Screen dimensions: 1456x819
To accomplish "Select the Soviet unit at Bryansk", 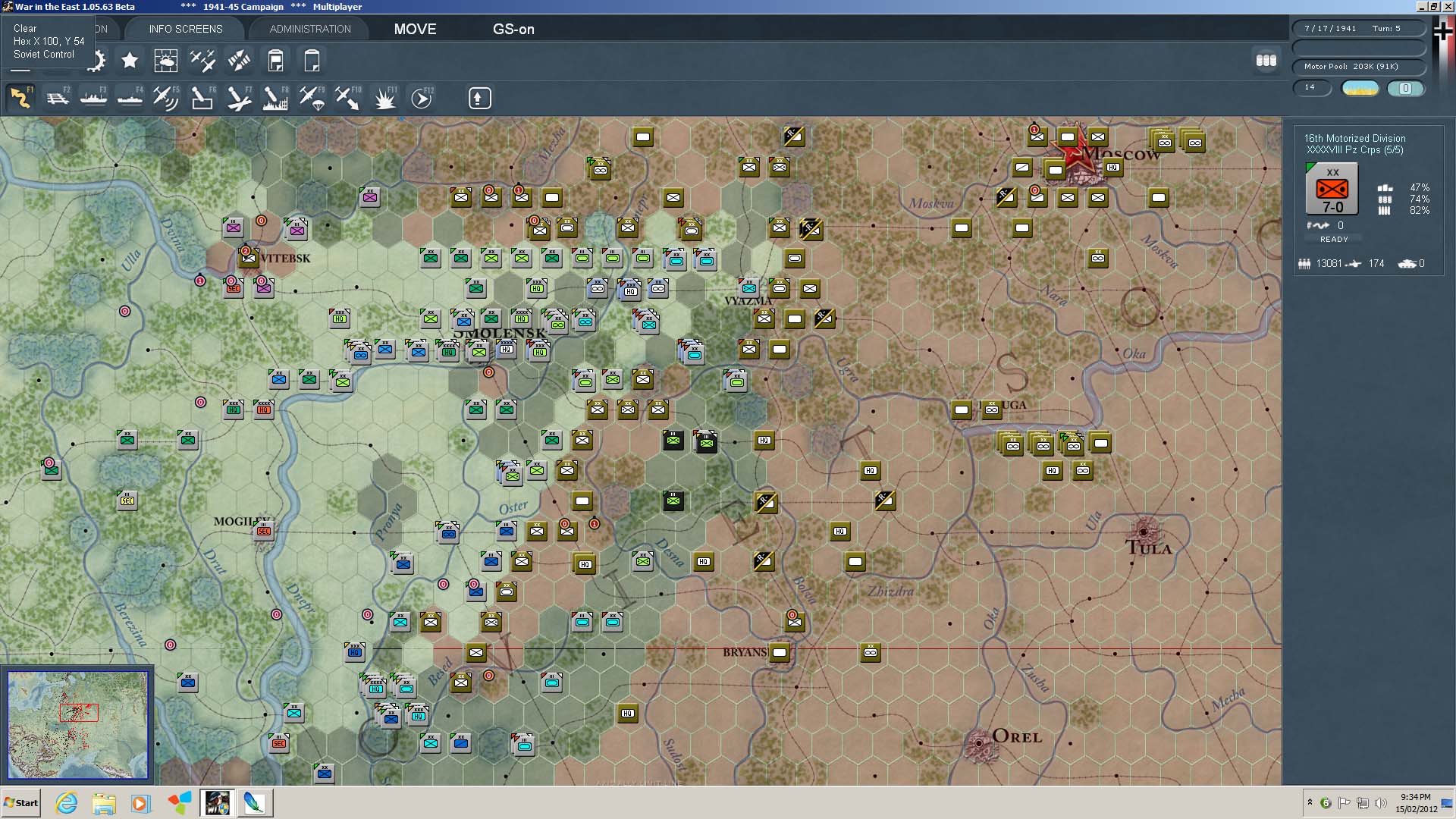I will point(780,652).
